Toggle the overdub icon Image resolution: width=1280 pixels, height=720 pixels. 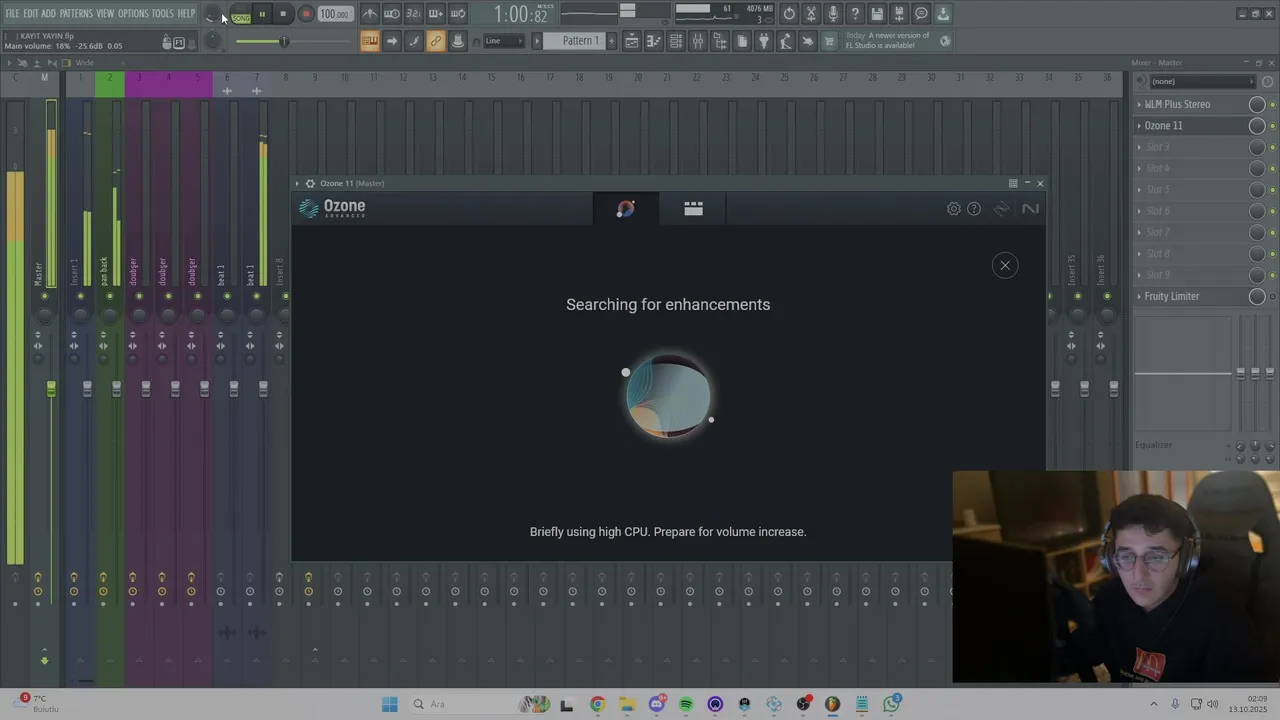(x=435, y=14)
